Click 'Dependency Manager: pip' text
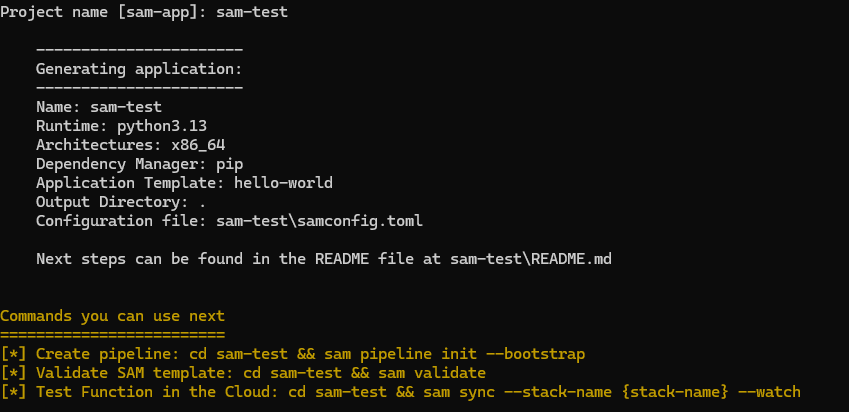 point(139,164)
